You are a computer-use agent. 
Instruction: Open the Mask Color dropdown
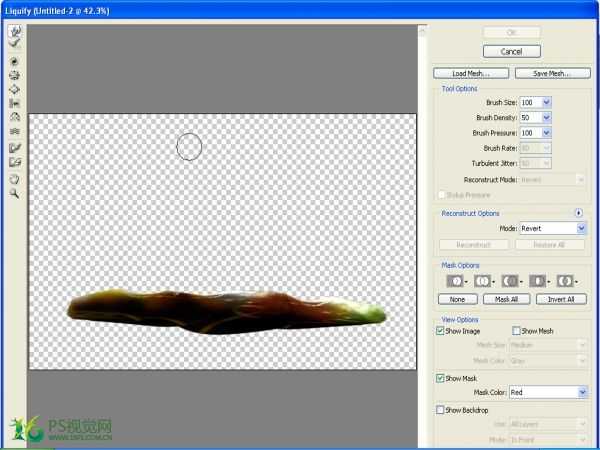coord(548,392)
